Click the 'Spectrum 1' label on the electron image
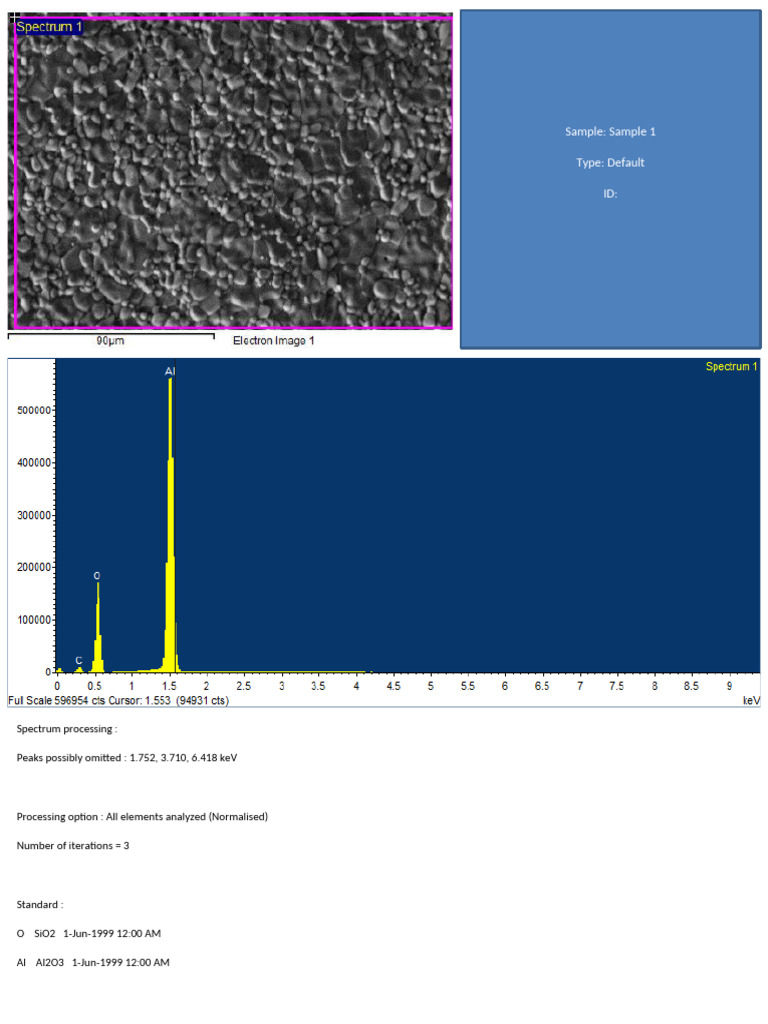The image size is (768, 1024). click(x=49, y=27)
